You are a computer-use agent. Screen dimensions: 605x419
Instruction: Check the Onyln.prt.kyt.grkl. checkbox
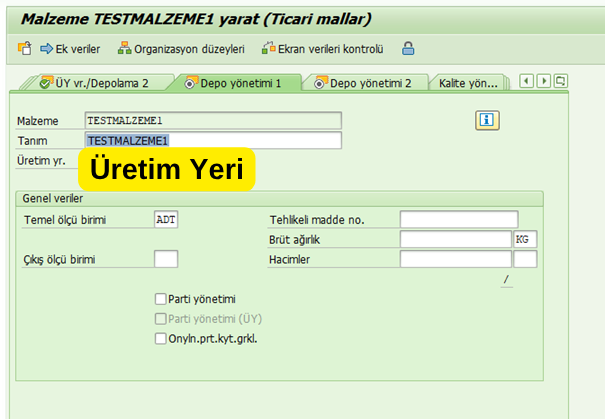160,338
